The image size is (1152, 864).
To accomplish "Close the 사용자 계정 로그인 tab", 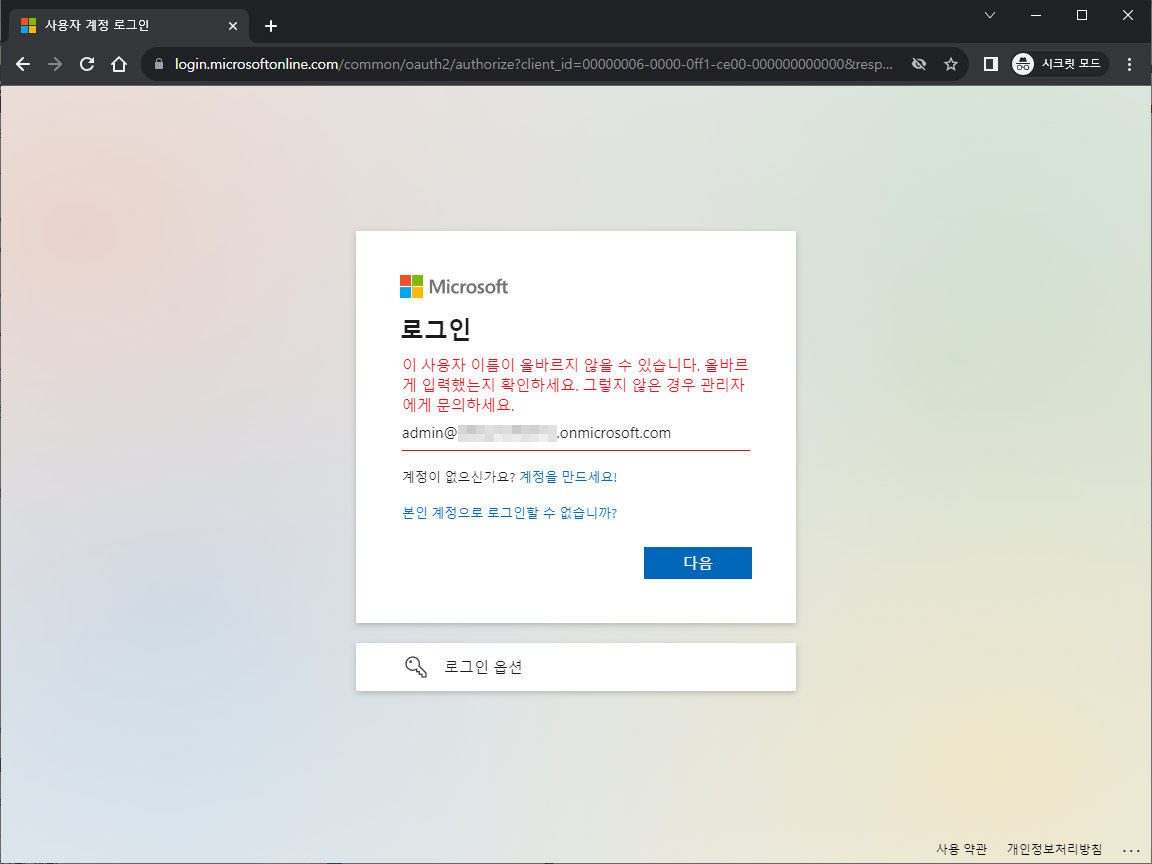I will (233, 26).
